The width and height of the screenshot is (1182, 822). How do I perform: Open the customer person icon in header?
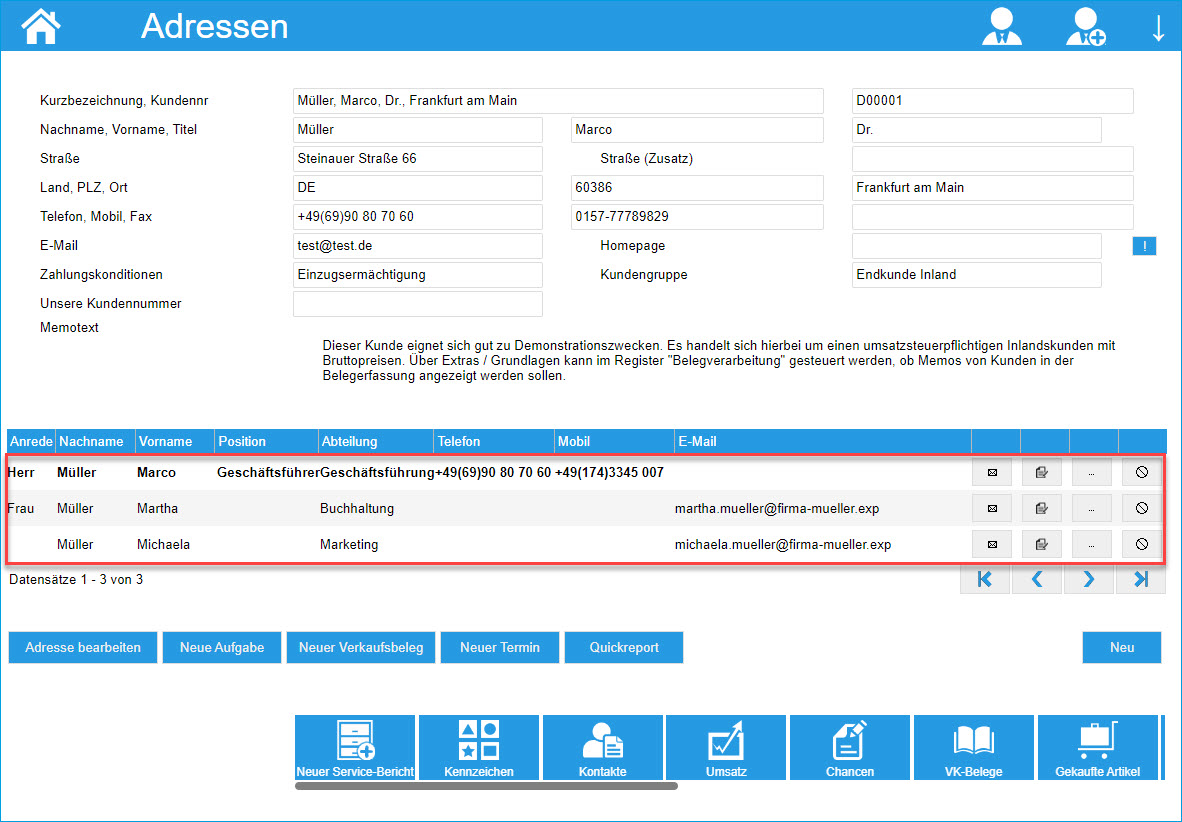point(1002,26)
